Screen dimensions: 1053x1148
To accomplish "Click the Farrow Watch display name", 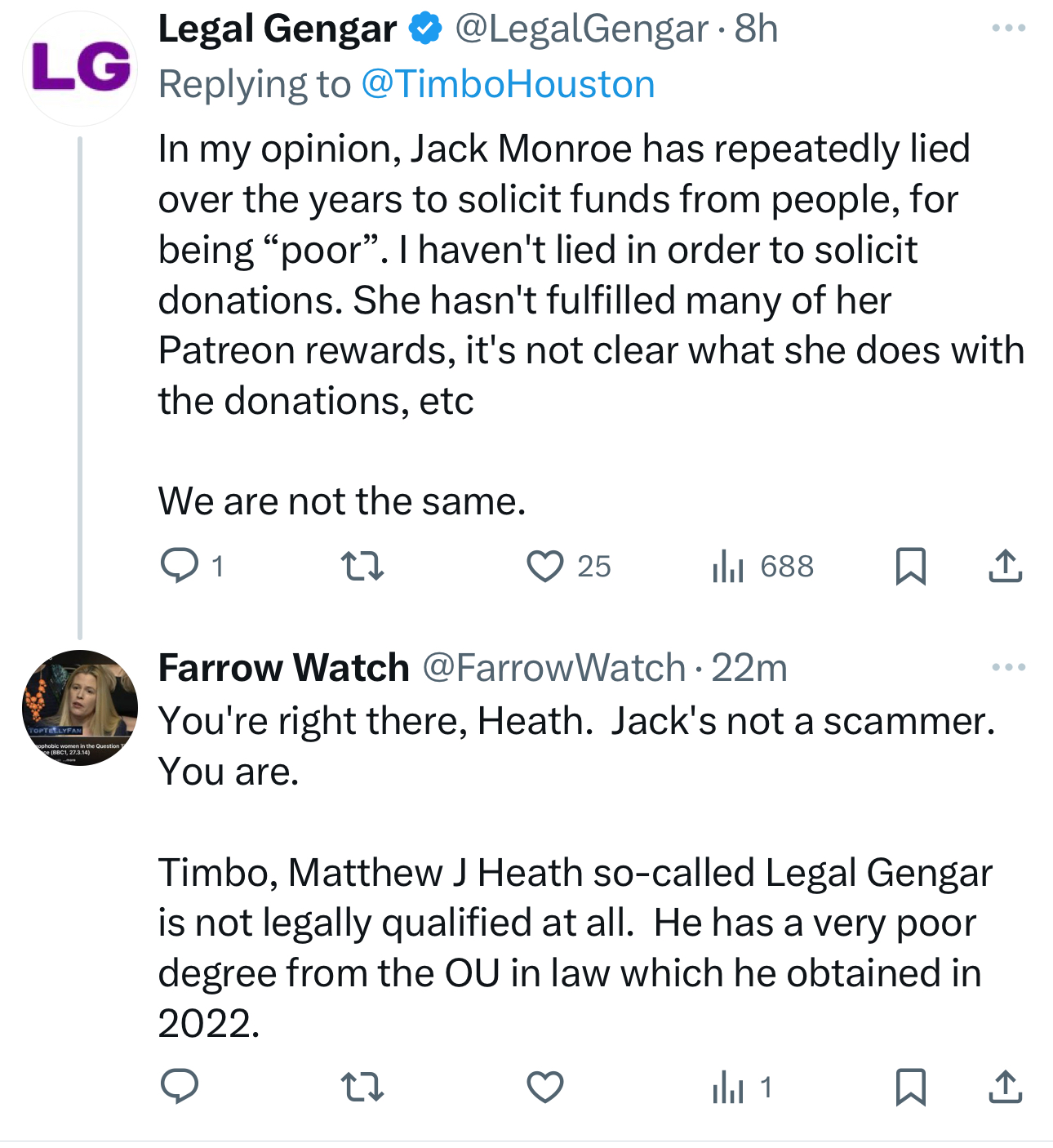I will point(283,668).
